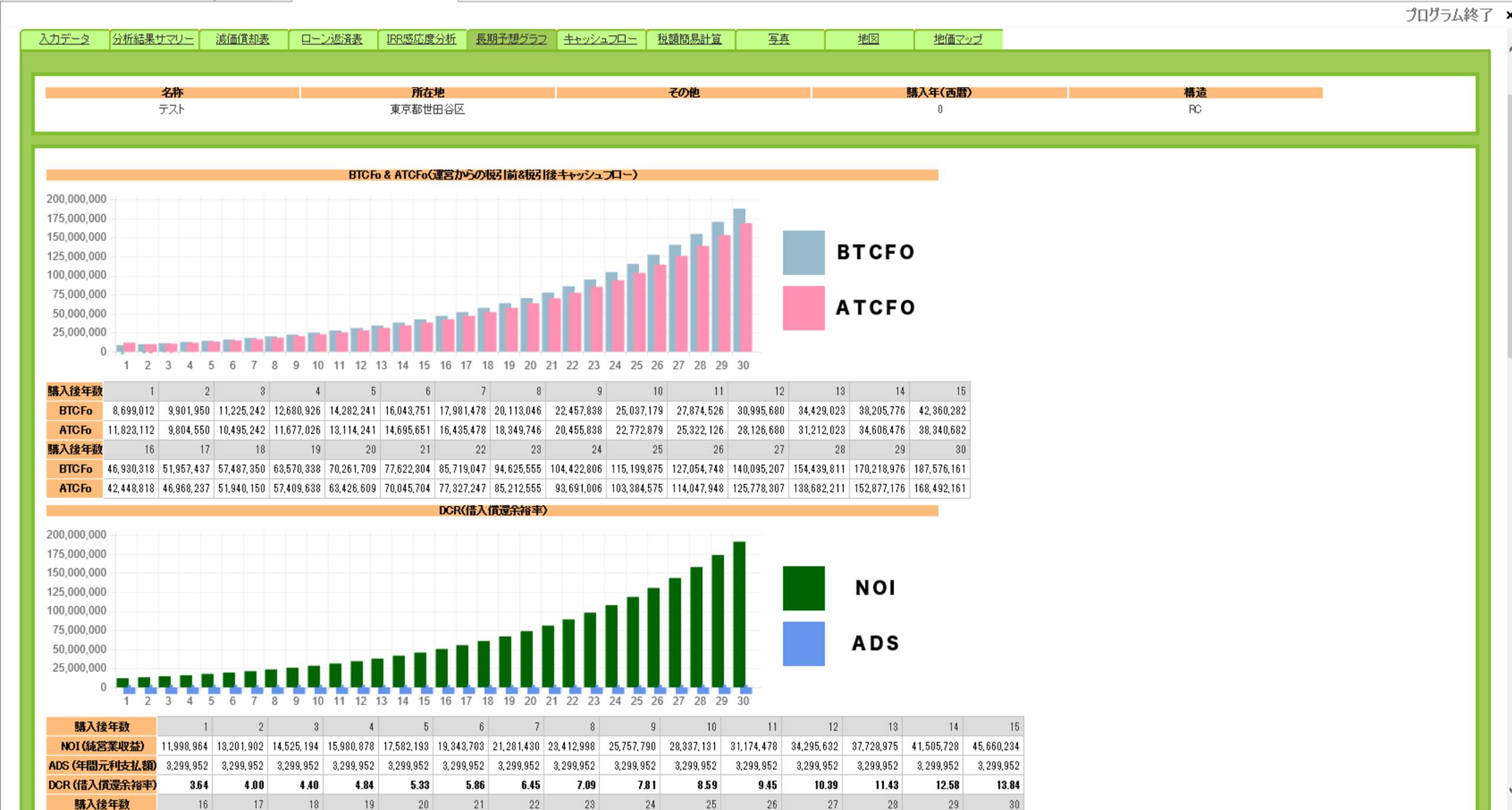Viewport: 1512px width, 810px height.
Task: Open the 入力データ tab
Action: click(65, 39)
